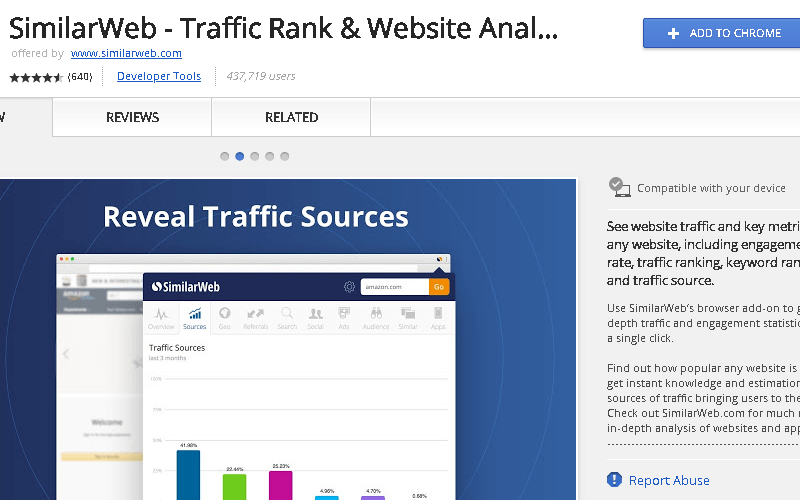The height and width of the screenshot is (500, 800).
Task: Select the third carousel dot
Action: pyautogui.click(x=255, y=156)
